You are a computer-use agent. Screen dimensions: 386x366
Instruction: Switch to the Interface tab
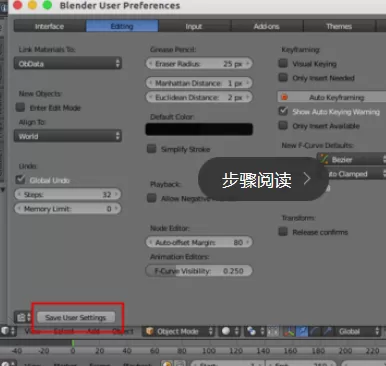click(x=50, y=26)
